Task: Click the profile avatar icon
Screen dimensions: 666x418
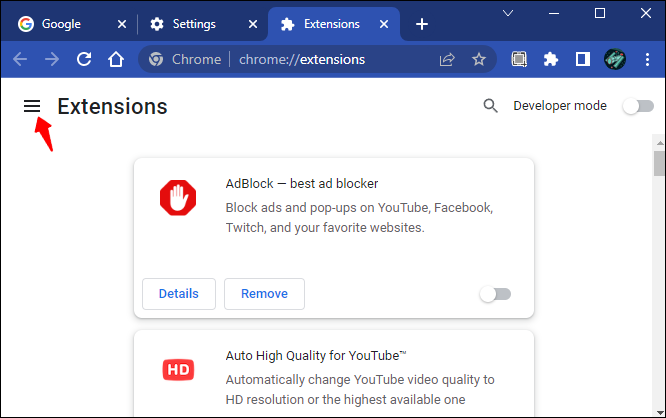Action: 614,59
